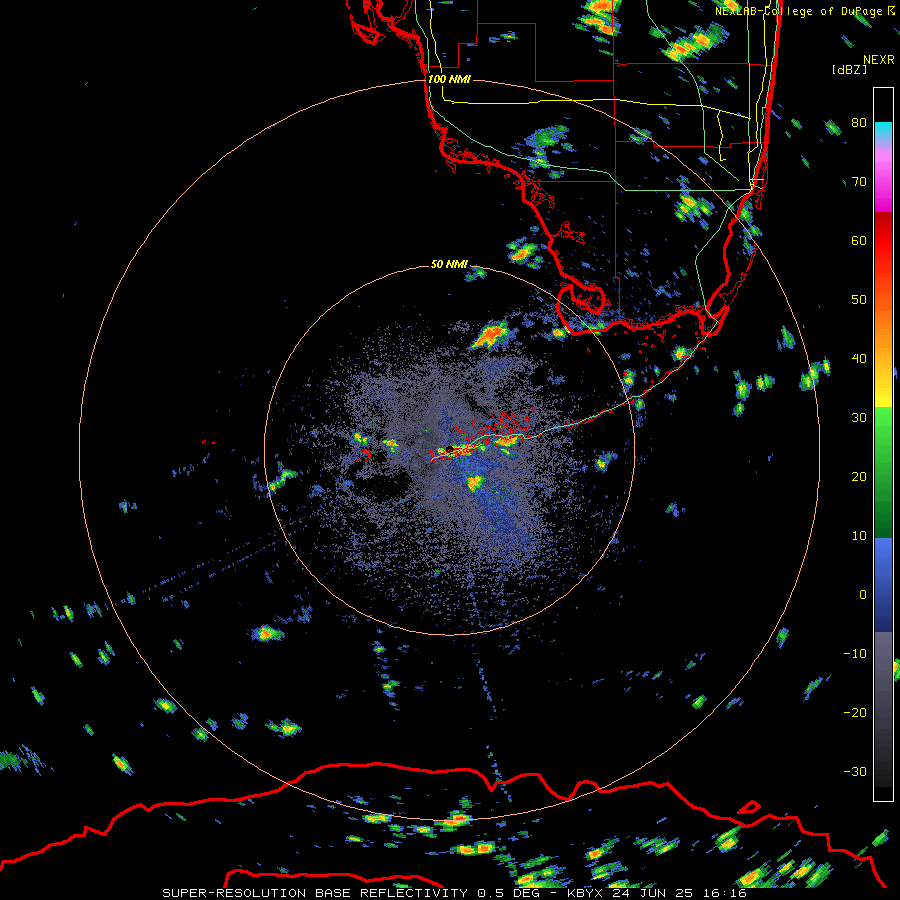The image size is (900, 900).
Task: Click the NEXR label above the color scale
Action: (879, 60)
